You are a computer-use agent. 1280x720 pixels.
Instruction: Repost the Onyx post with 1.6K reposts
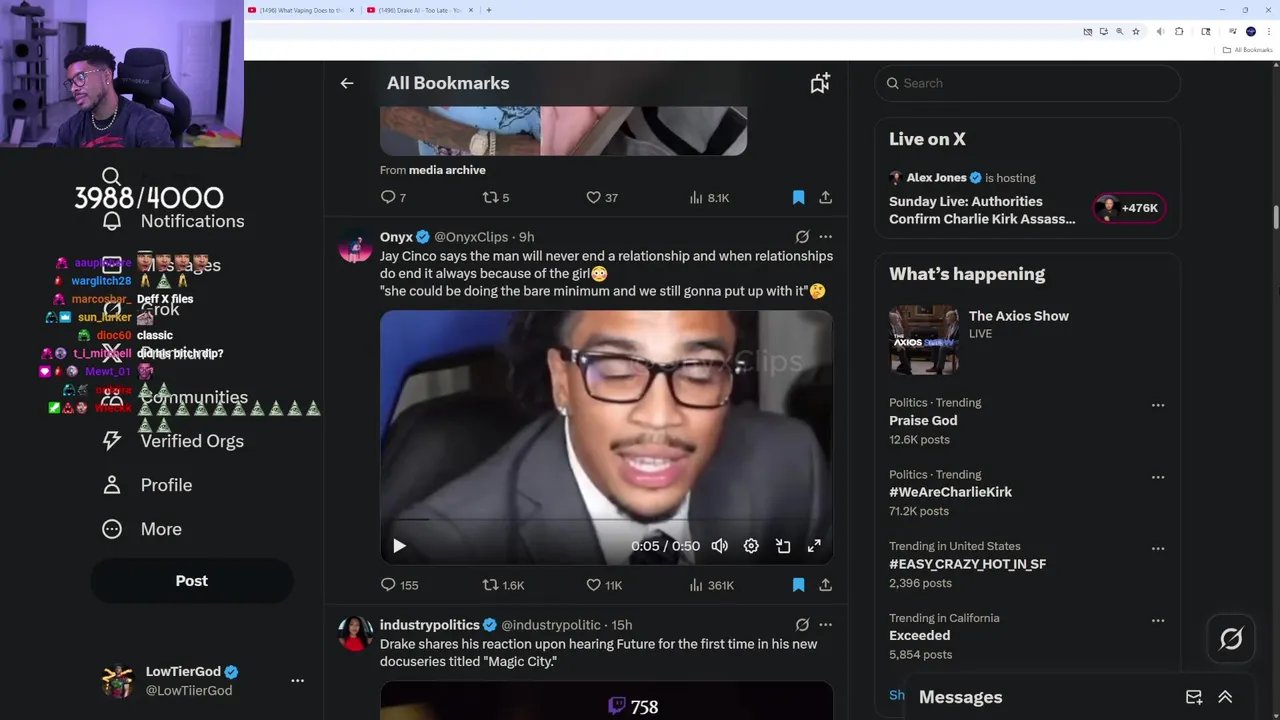coord(503,585)
